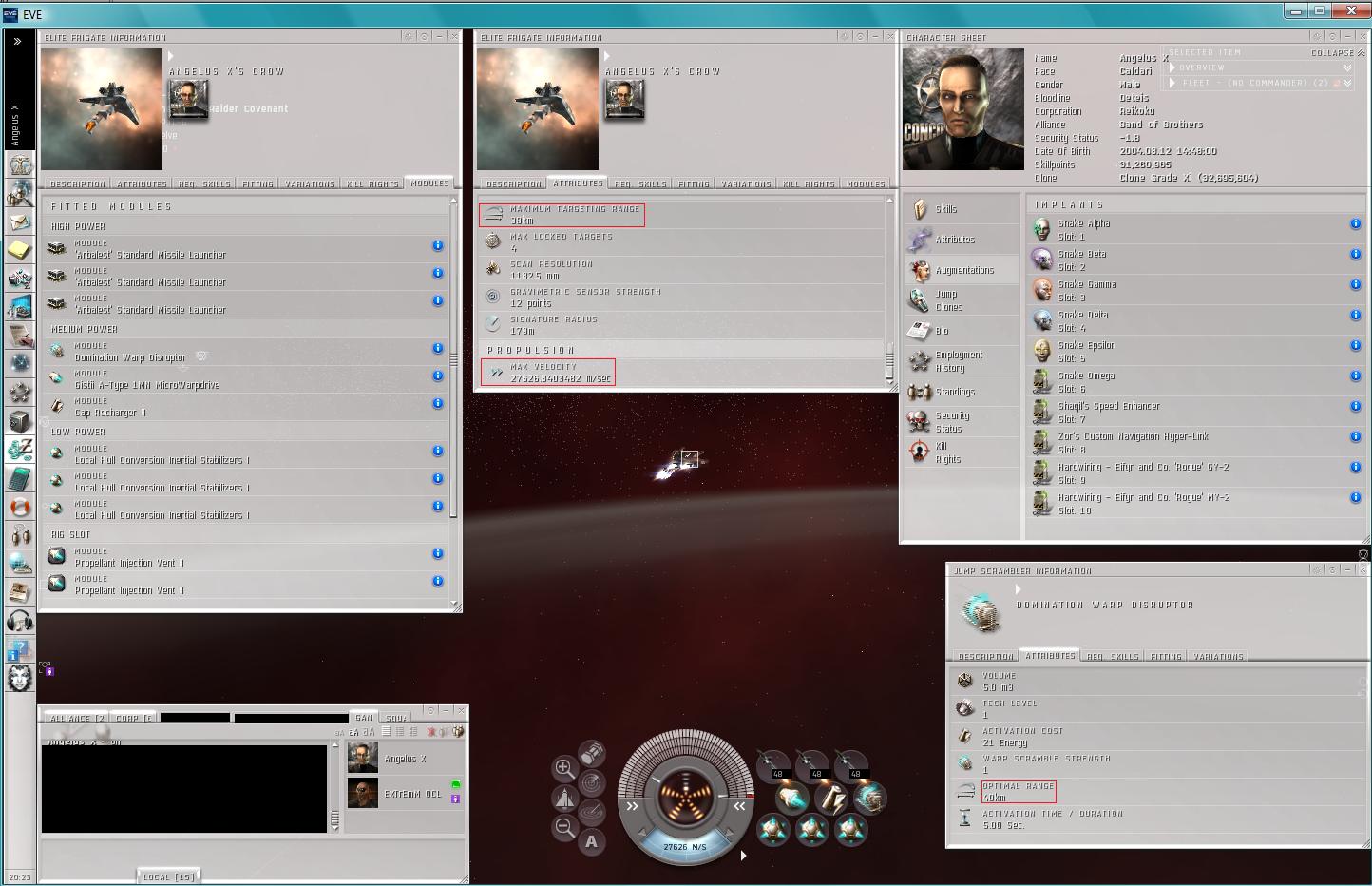Viewport: 1372px width, 886px height.
Task: Toggle the autopilot A button on the HUD
Action: (x=592, y=841)
